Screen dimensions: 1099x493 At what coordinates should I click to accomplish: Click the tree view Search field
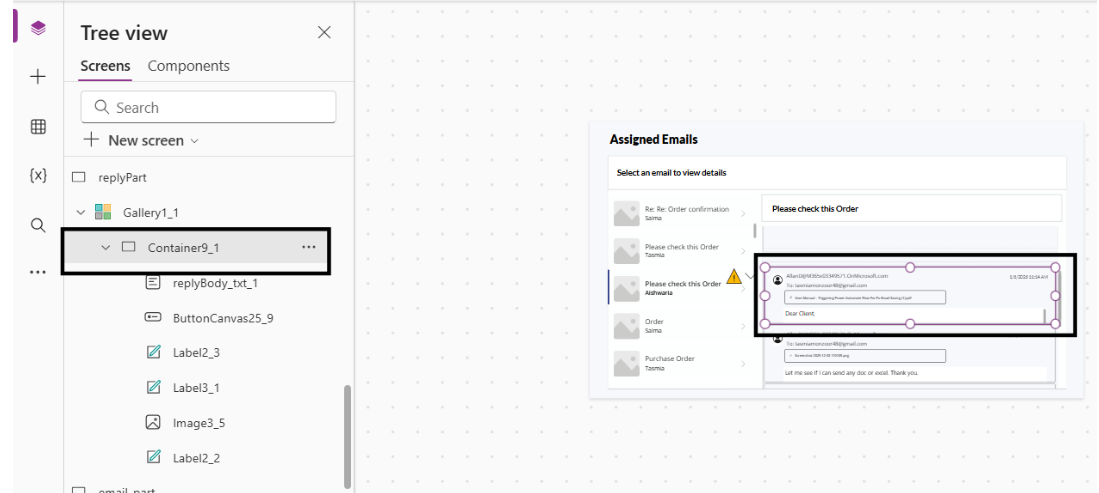(x=208, y=107)
